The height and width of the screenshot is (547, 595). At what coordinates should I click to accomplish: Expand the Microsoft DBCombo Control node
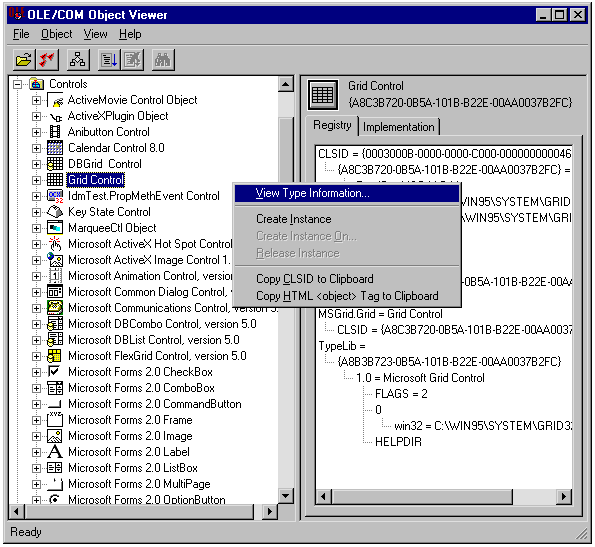36,324
